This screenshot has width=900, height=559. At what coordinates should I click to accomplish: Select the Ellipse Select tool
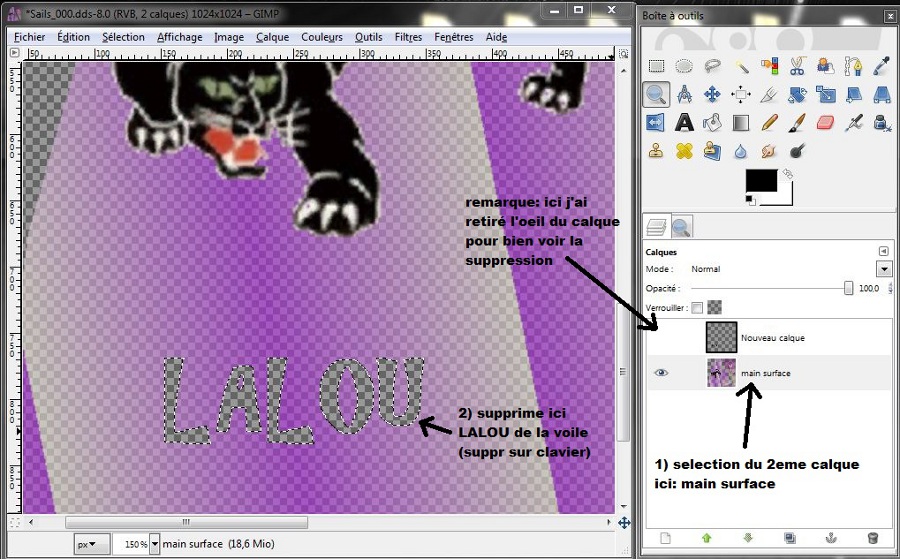684,67
